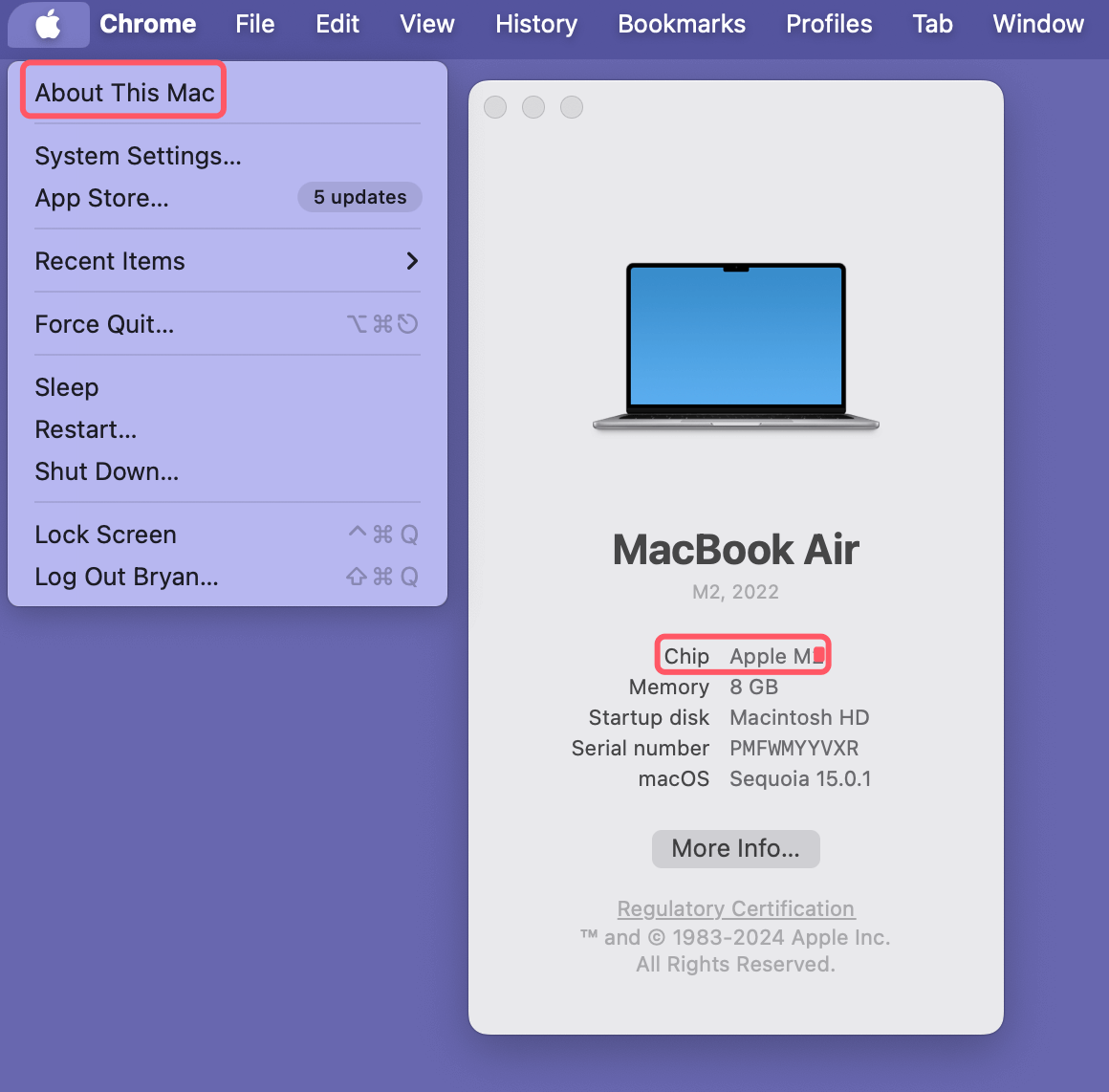This screenshot has height=1092, width=1109.
Task: Open the File menu in menu bar
Action: 255,24
